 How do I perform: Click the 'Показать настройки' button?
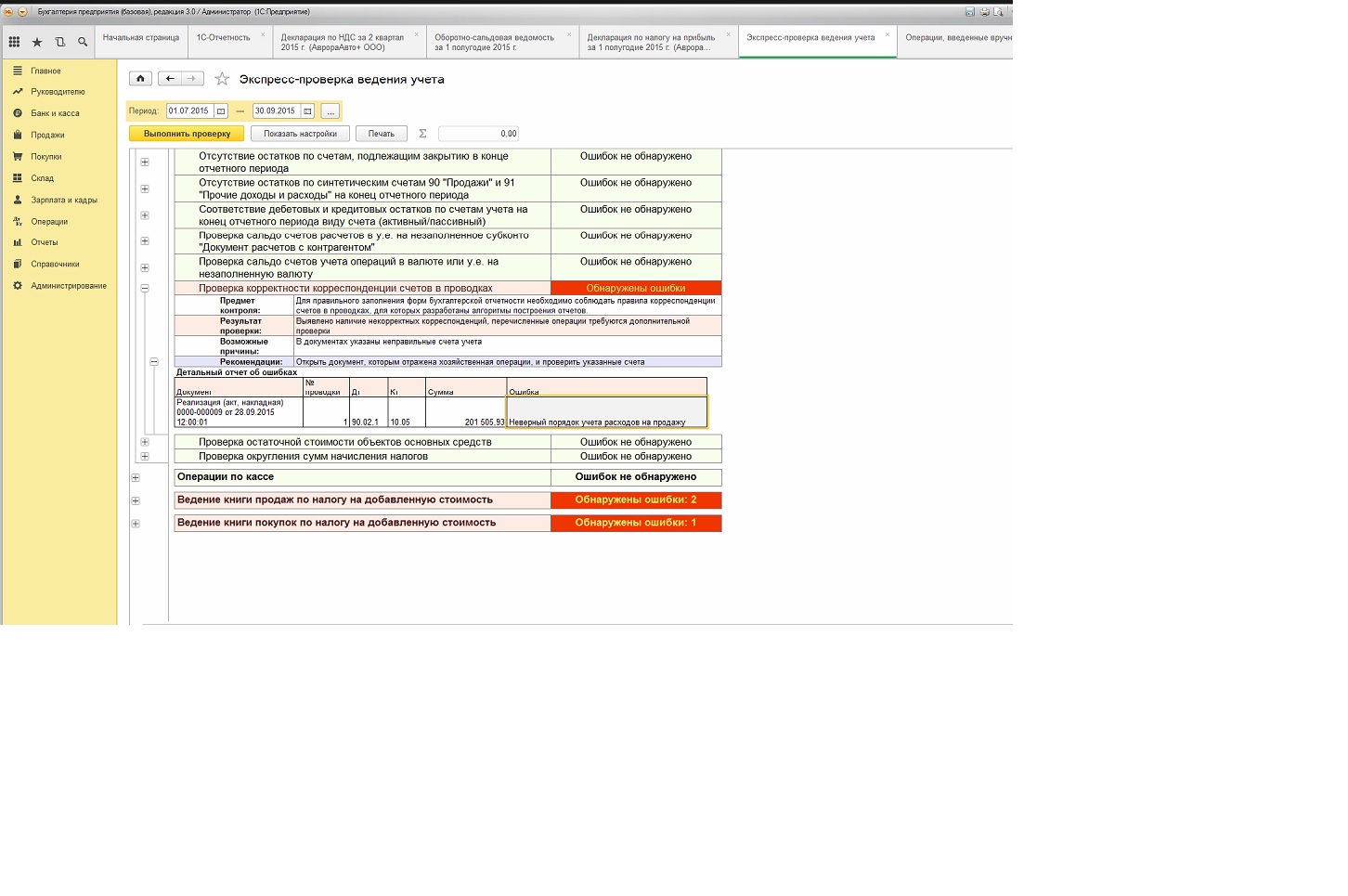coord(300,134)
